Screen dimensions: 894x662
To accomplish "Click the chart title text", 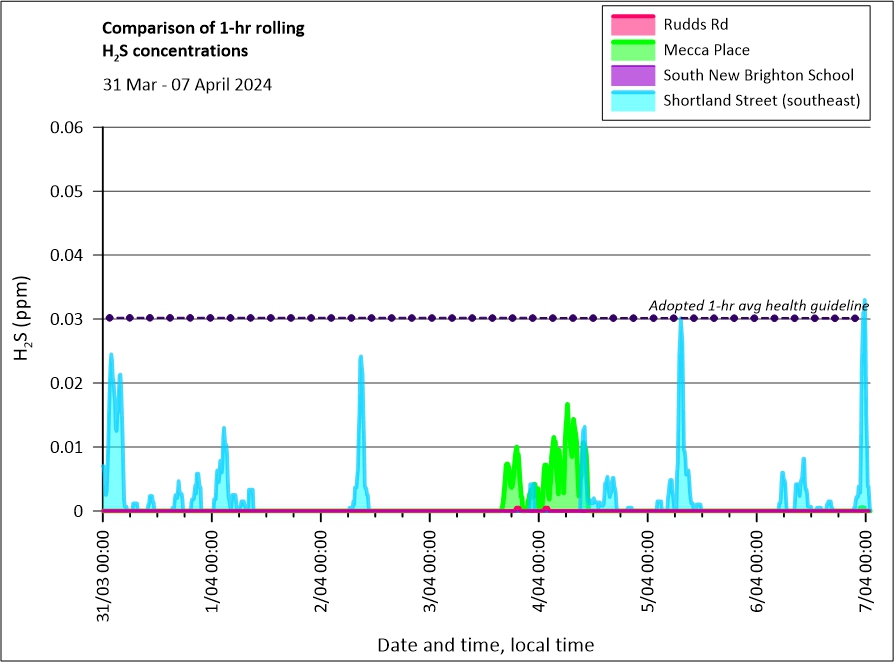I will coord(203,39).
